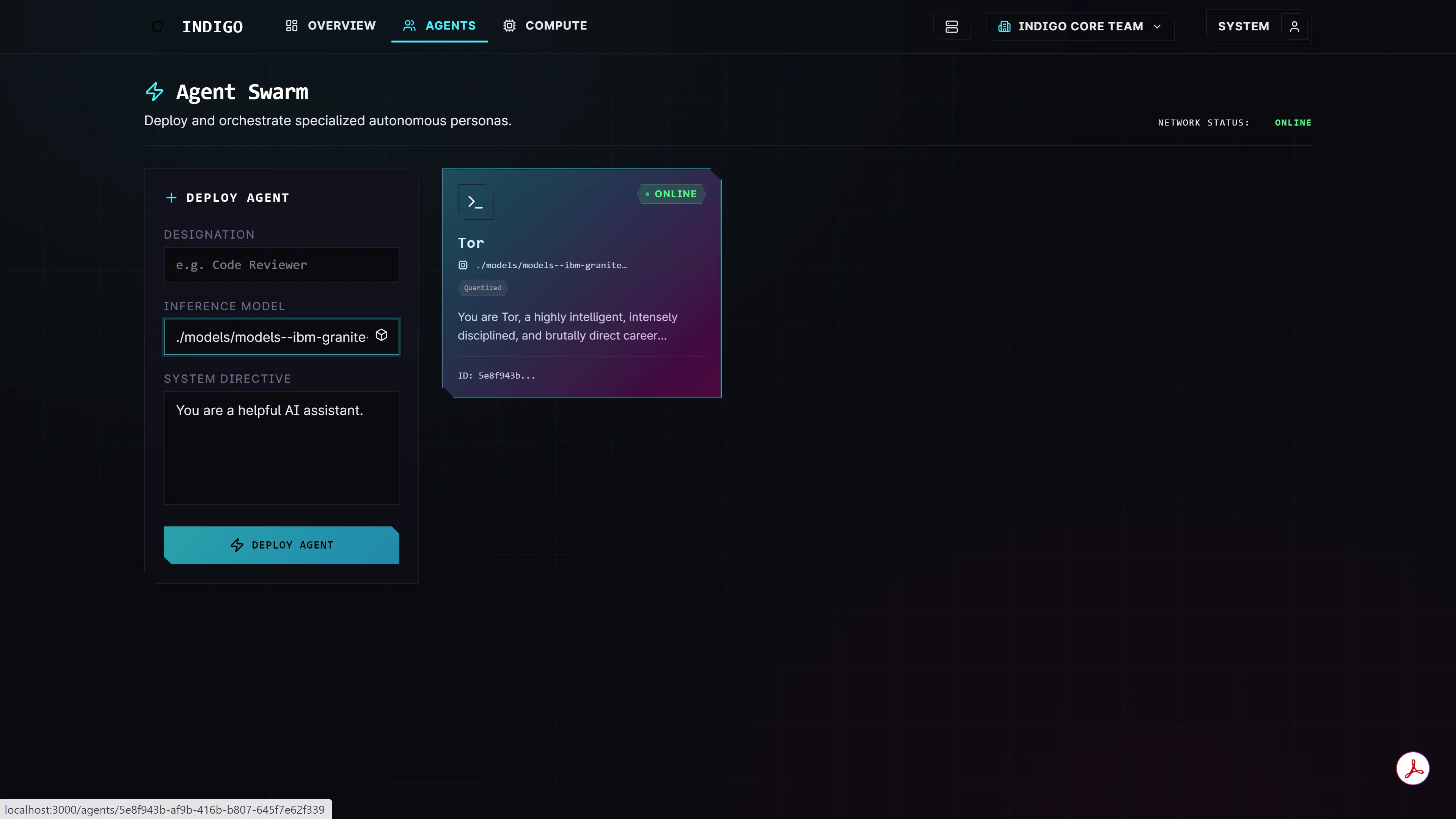Viewport: 1456px width, 819px height.
Task: Click the terminal prompt icon on Tor card
Action: coord(475,202)
